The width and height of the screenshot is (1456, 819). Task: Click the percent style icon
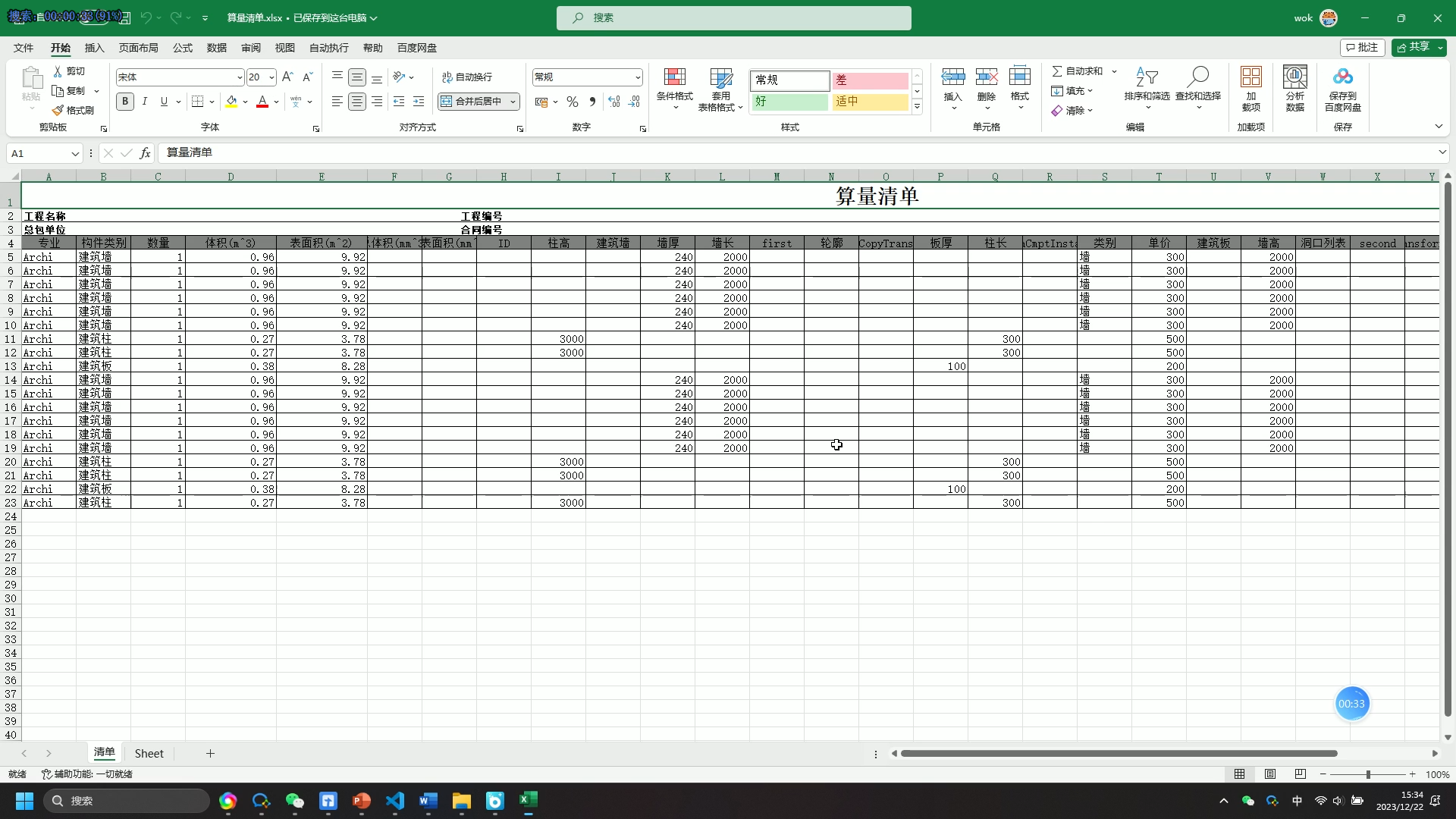pyautogui.click(x=573, y=102)
